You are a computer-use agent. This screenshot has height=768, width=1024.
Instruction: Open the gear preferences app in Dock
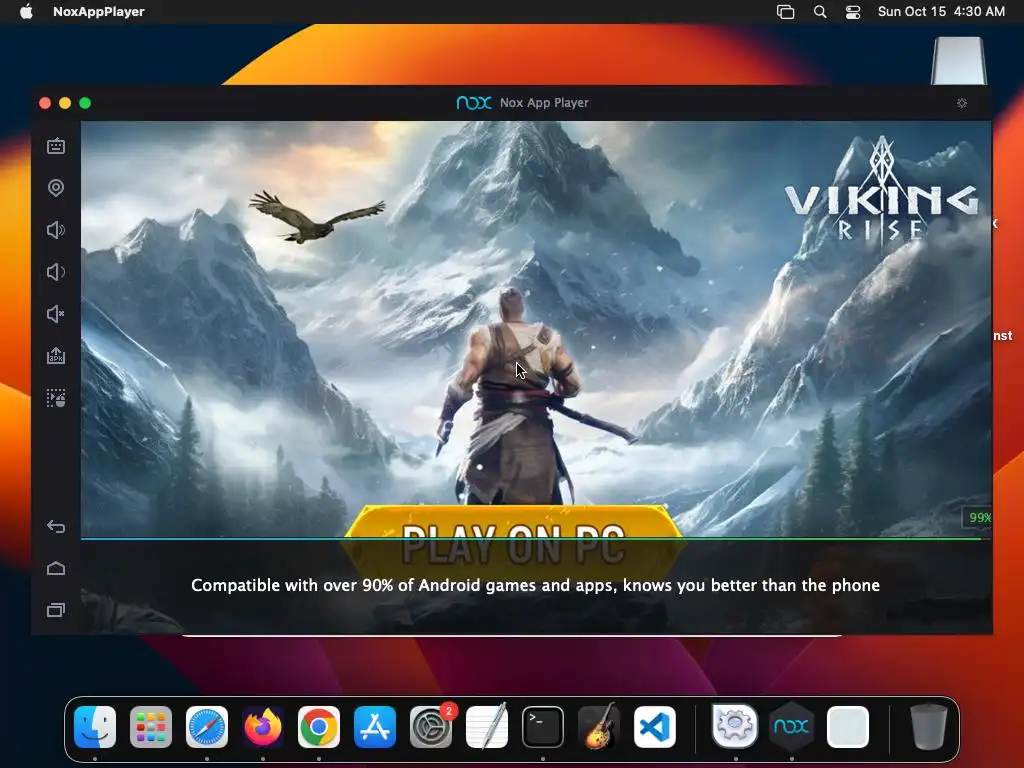point(735,726)
